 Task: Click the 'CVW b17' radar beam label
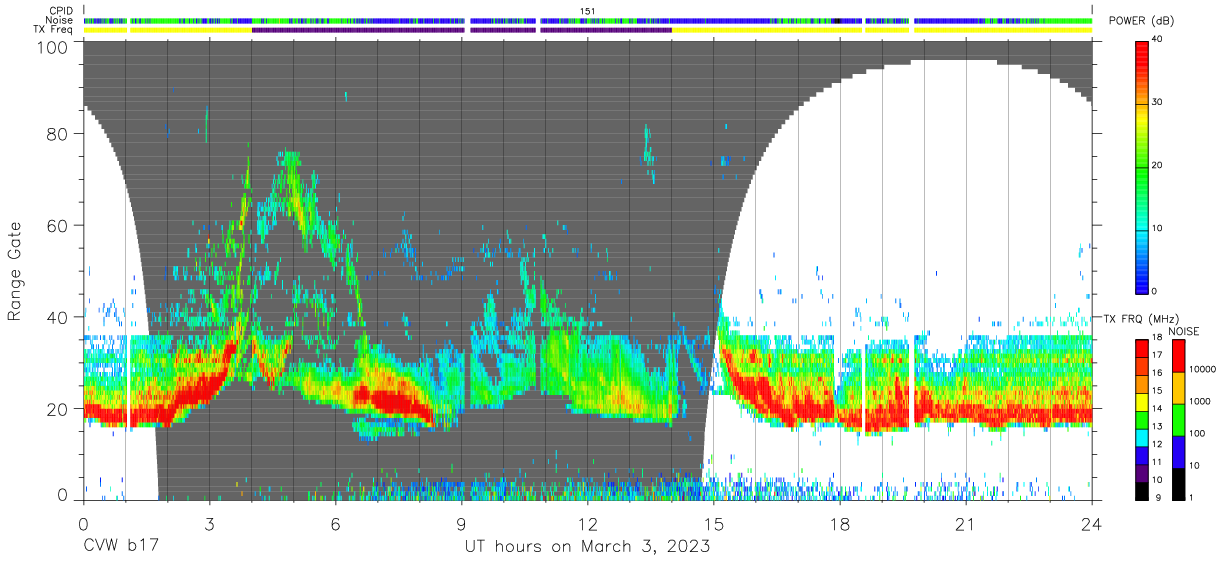coord(120,547)
